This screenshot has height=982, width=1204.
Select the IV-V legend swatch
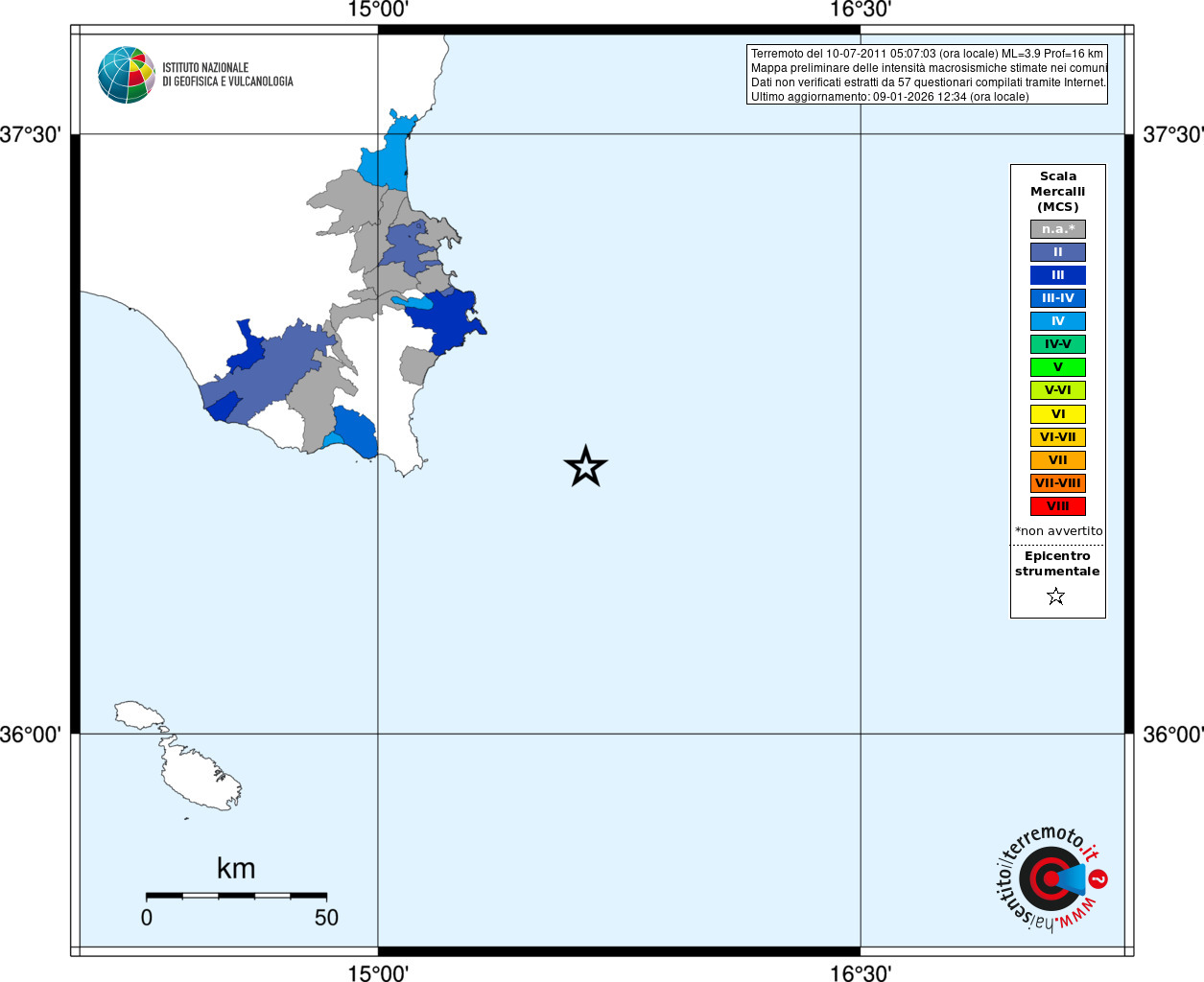click(x=1058, y=344)
